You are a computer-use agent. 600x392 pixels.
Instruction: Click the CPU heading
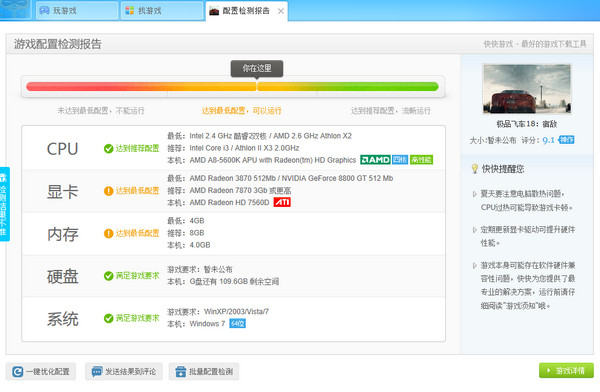point(62,149)
